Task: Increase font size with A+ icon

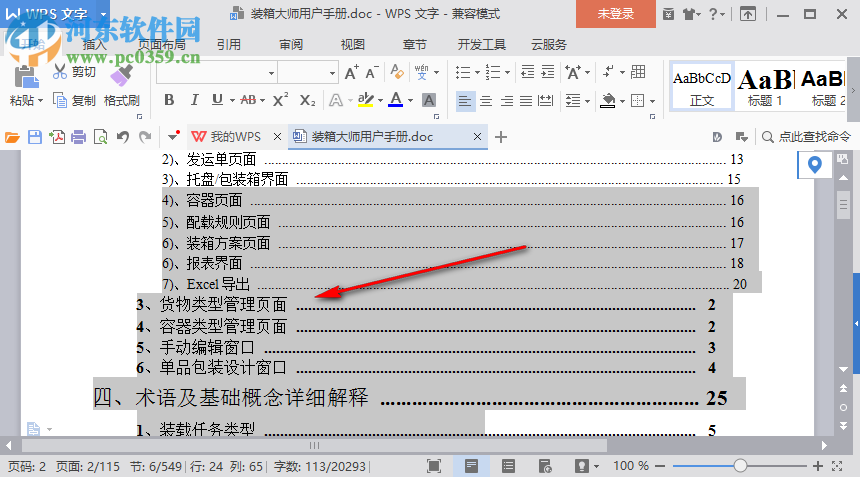Action: (x=352, y=72)
